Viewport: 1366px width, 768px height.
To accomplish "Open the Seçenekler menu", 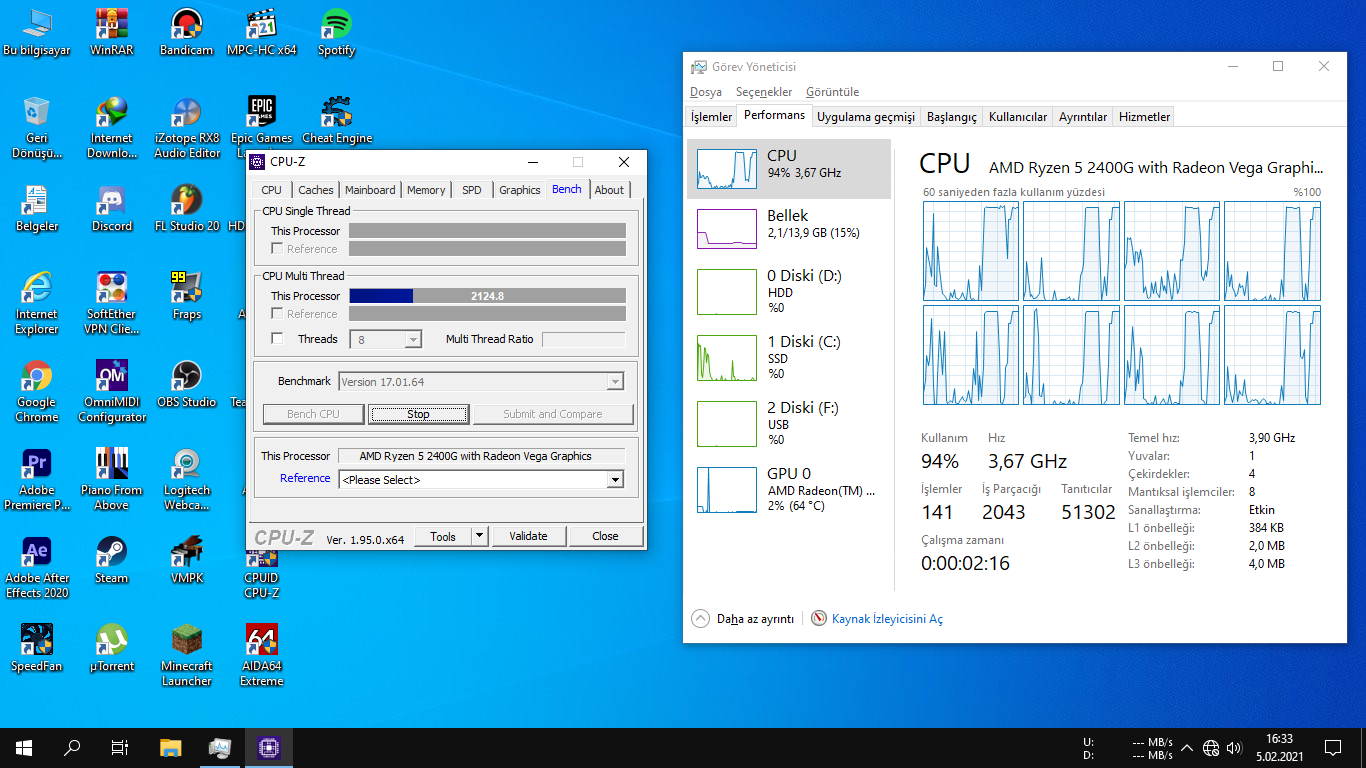I will point(764,92).
